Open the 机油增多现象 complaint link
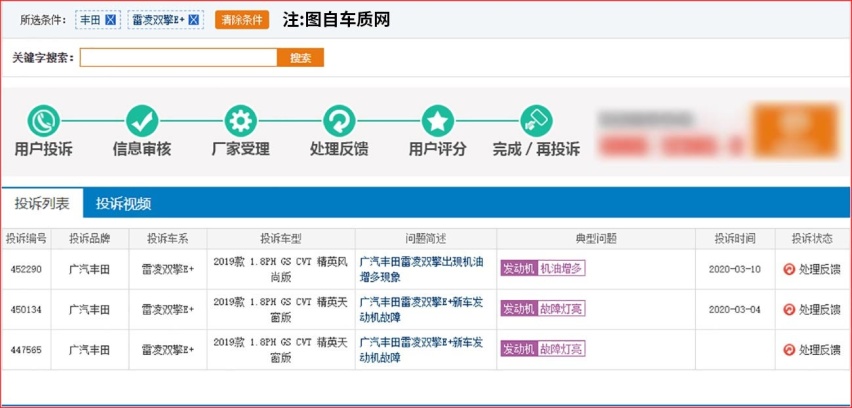 point(422,269)
